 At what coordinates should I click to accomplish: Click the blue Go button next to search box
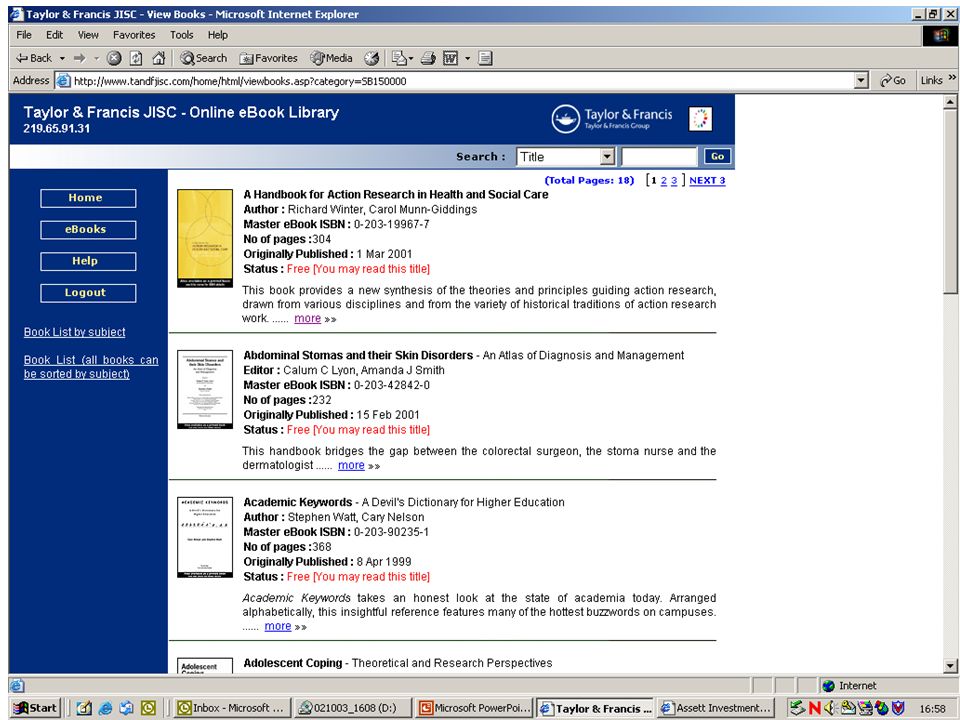[718, 157]
